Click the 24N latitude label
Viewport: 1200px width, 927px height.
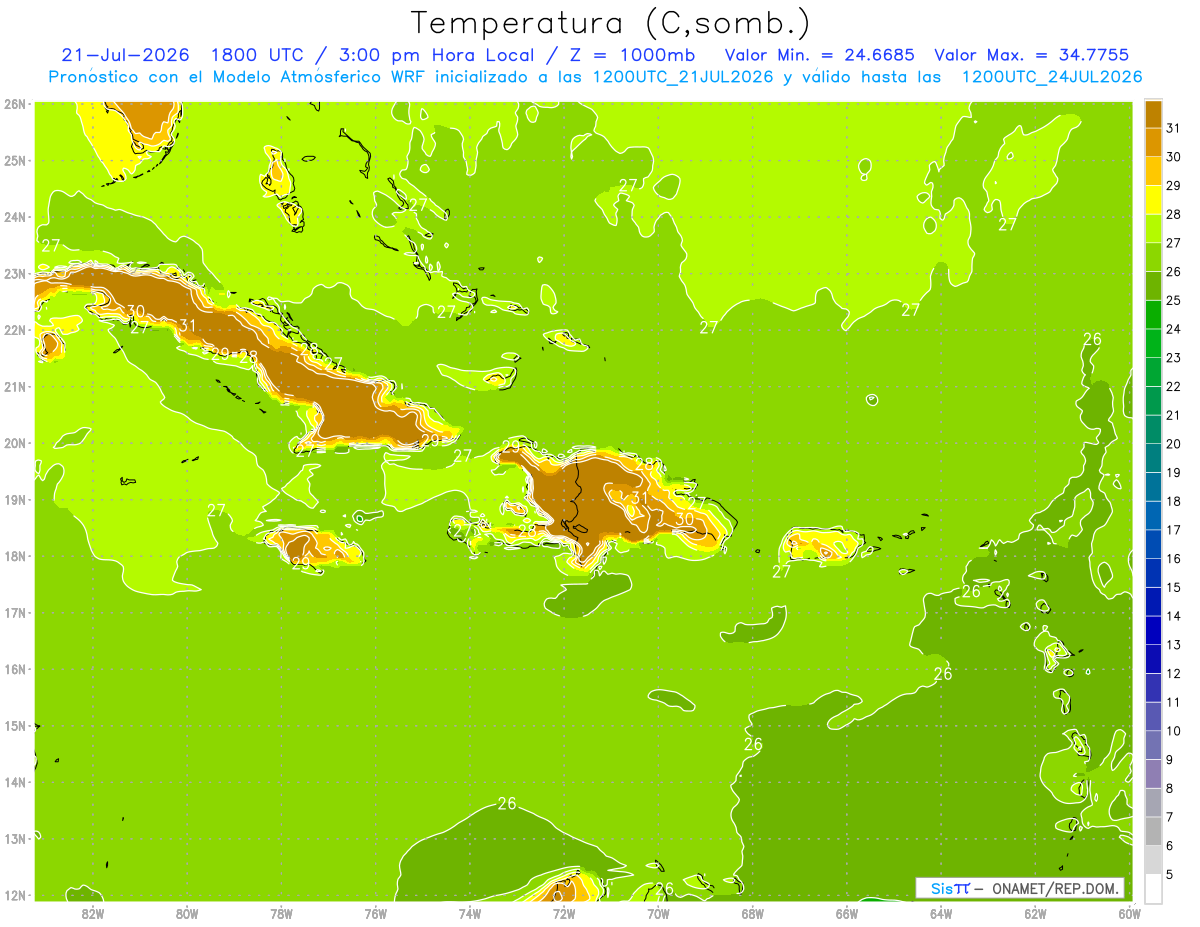point(14,217)
